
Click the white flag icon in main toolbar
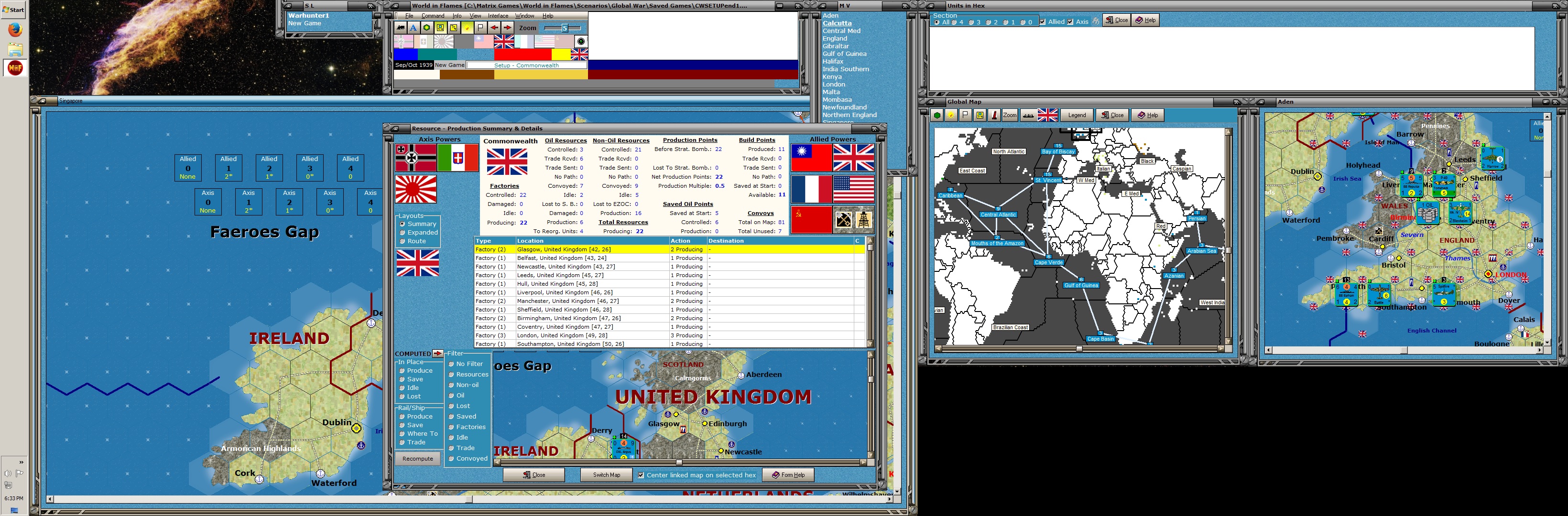point(480,28)
